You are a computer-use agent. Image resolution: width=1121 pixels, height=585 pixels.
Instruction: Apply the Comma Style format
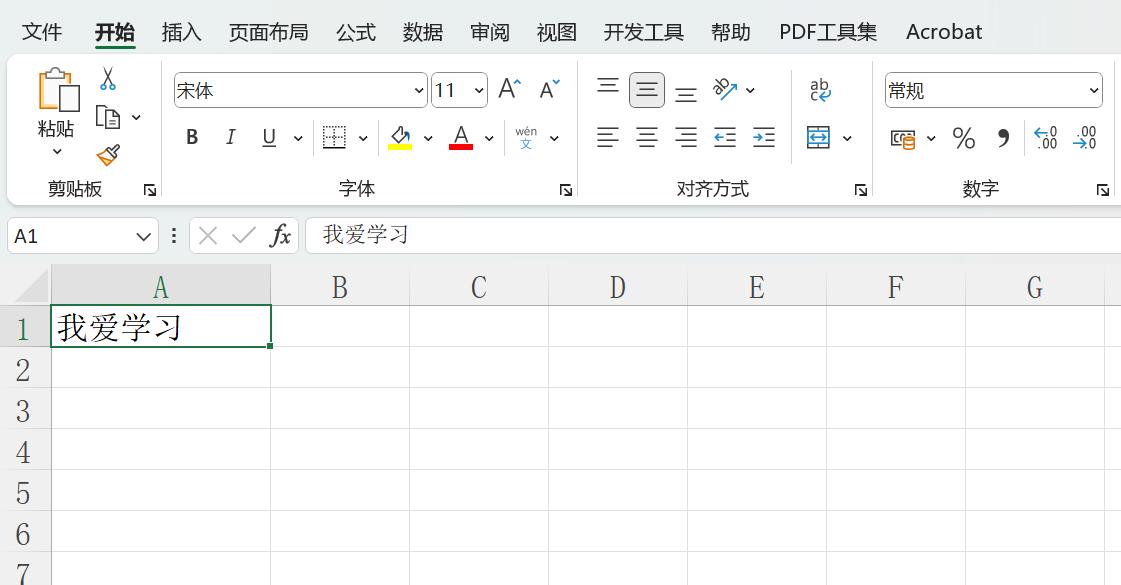[x=1003, y=139]
